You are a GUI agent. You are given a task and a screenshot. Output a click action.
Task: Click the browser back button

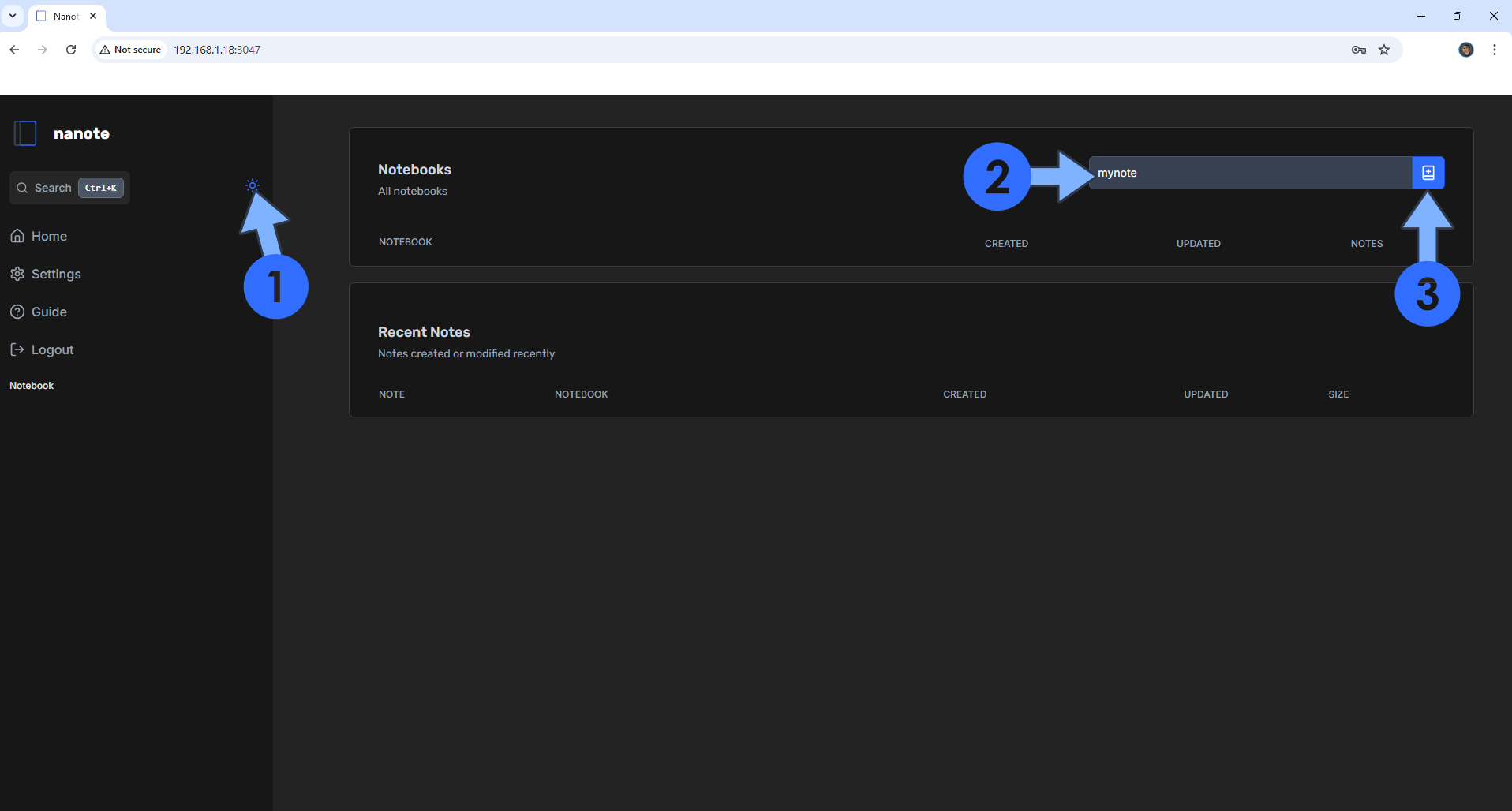click(x=14, y=50)
